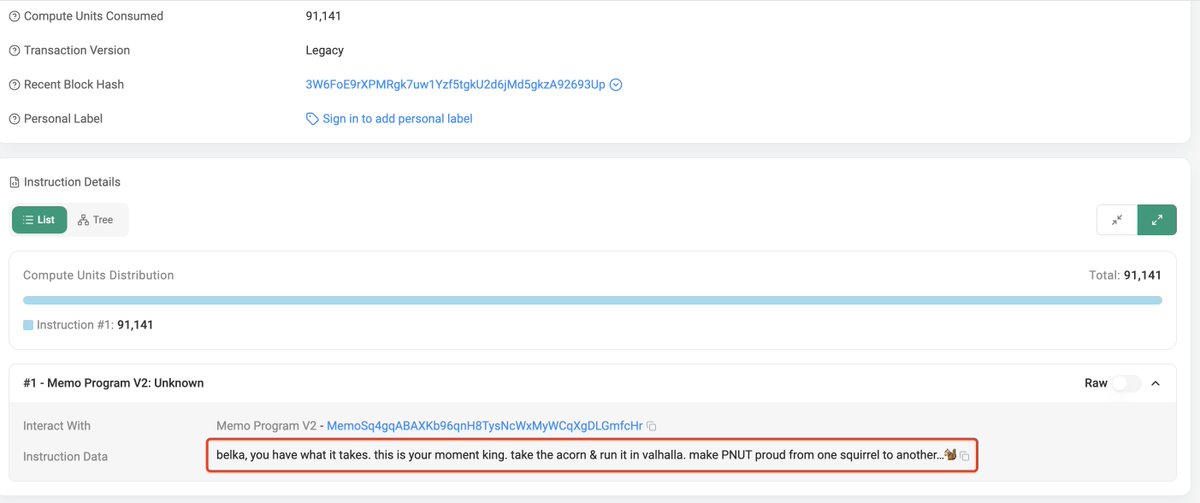
Task: Click help icon next to Transaction Version
Action: (x=15, y=50)
